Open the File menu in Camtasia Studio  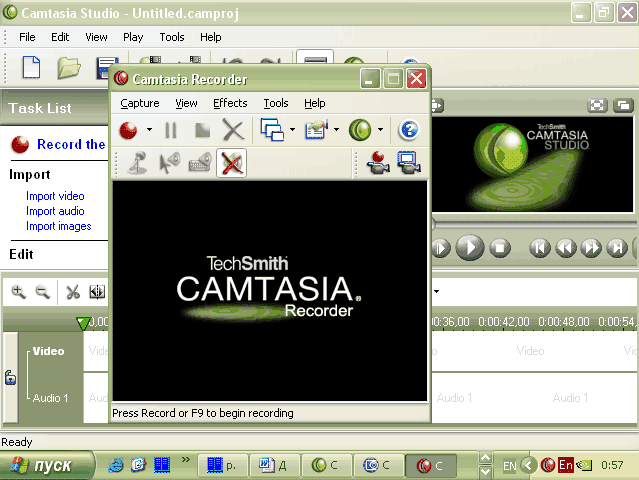[x=27, y=37]
